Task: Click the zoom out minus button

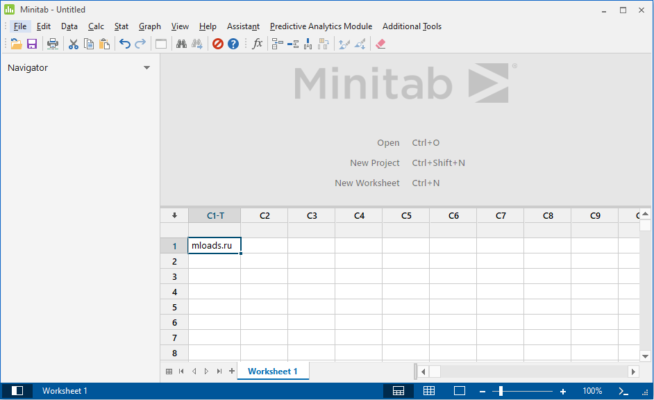Action: pyautogui.click(x=483, y=391)
